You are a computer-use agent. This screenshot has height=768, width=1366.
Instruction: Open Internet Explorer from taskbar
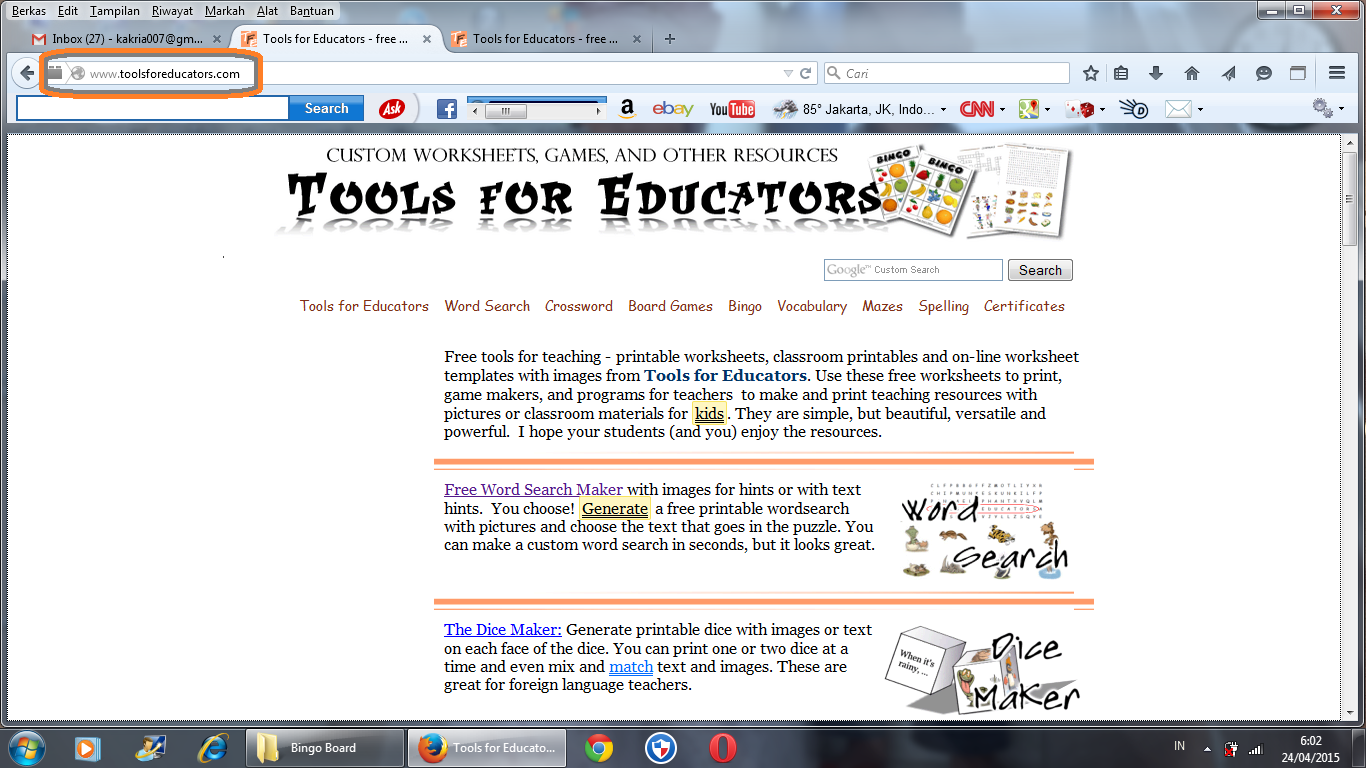[x=212, y=748]
